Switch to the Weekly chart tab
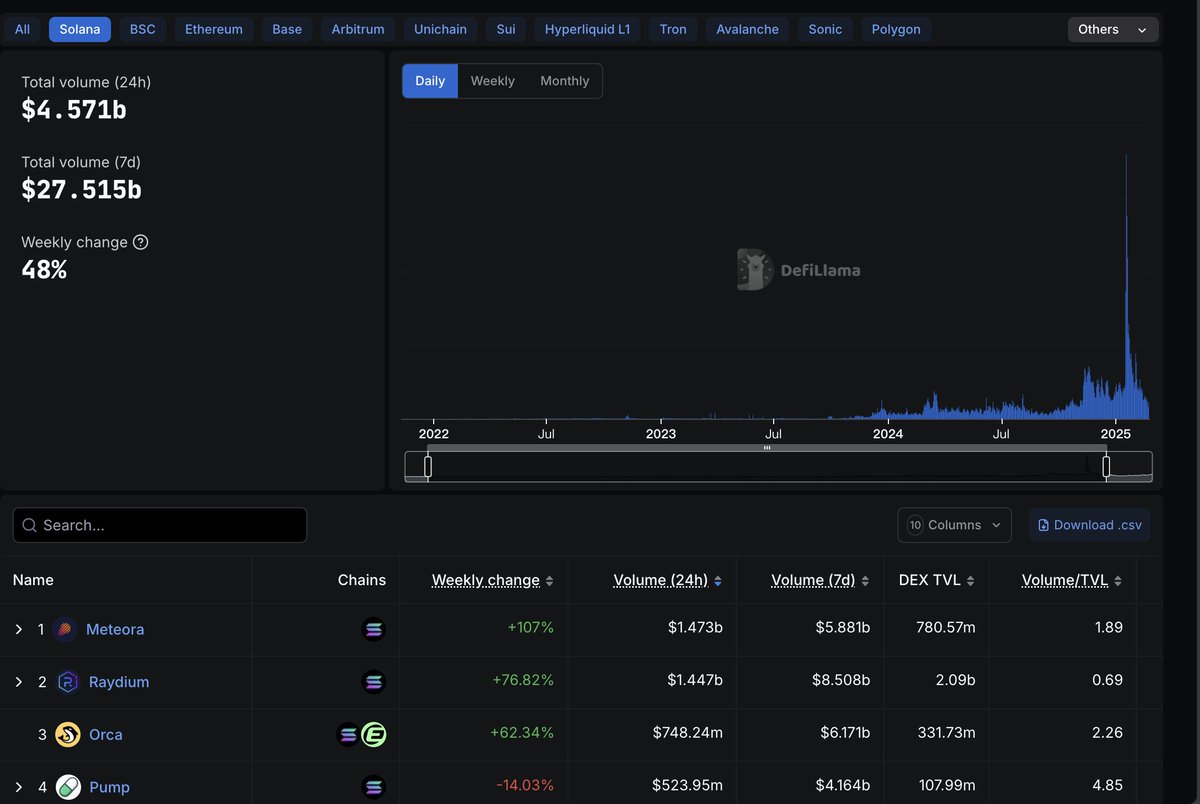1200x804 pixels. [x=492, y=80]
